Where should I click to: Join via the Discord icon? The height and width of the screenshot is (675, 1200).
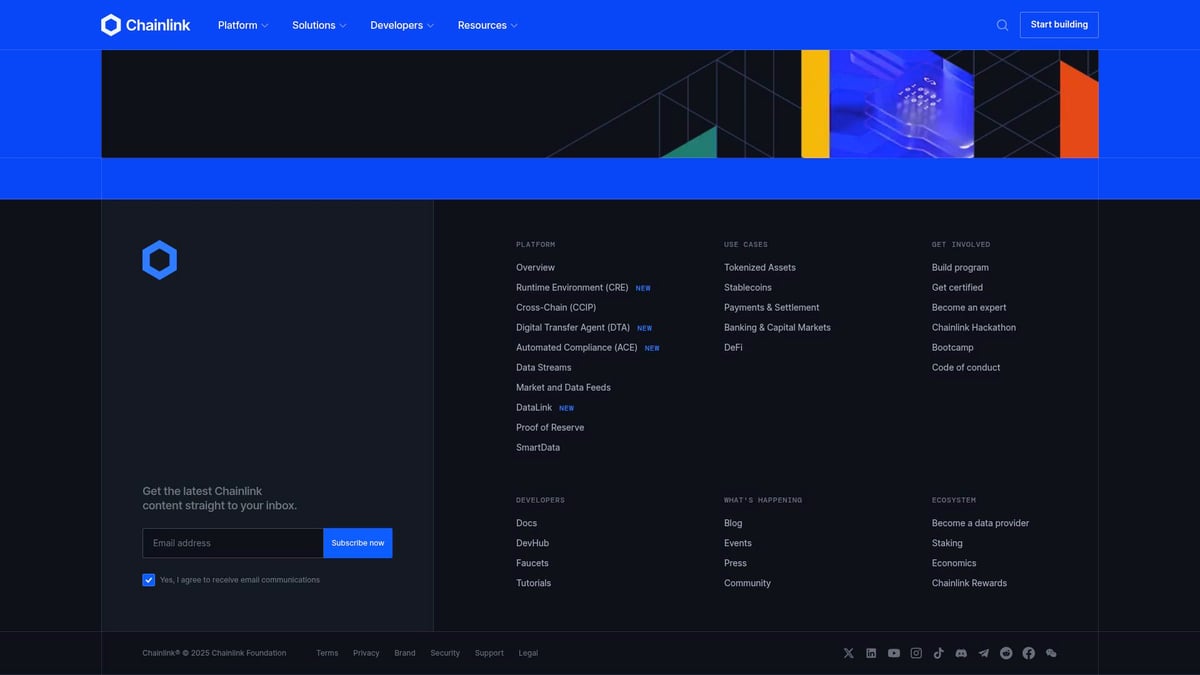pos(961,653)
